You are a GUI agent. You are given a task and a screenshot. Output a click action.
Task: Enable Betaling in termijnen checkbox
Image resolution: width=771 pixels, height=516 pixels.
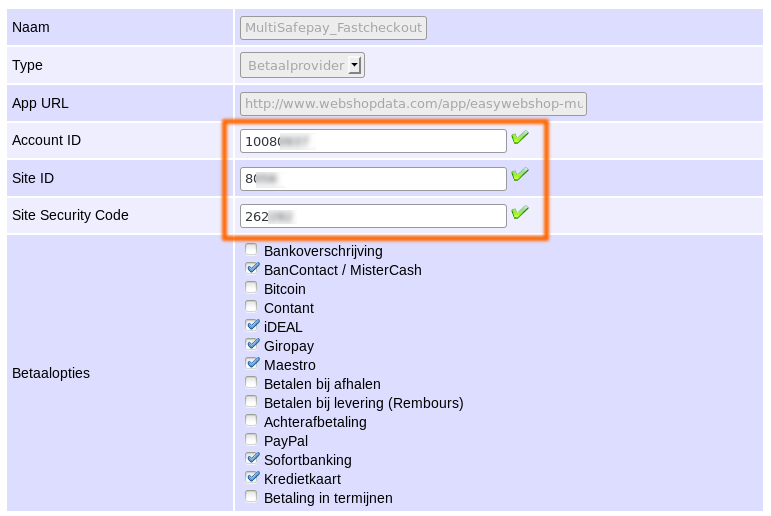[251, 496]
